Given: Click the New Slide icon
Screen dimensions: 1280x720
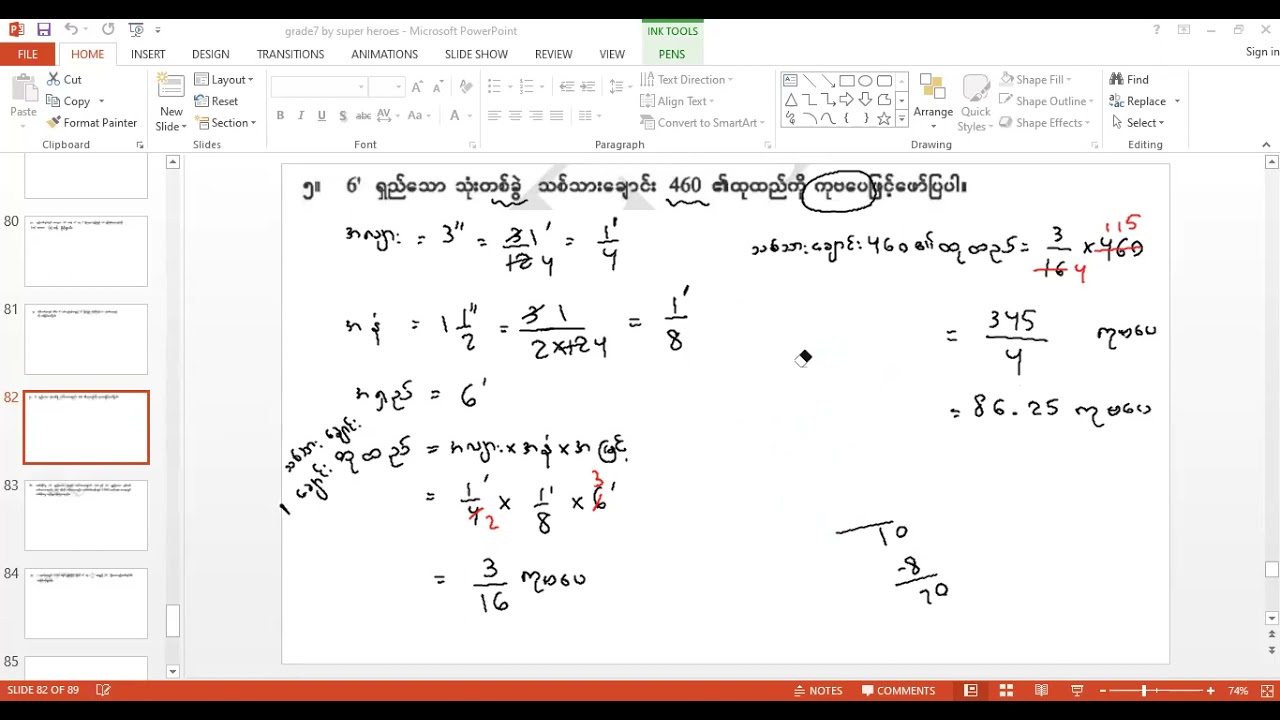Looking at the screenshot, I should pos(171,88).
